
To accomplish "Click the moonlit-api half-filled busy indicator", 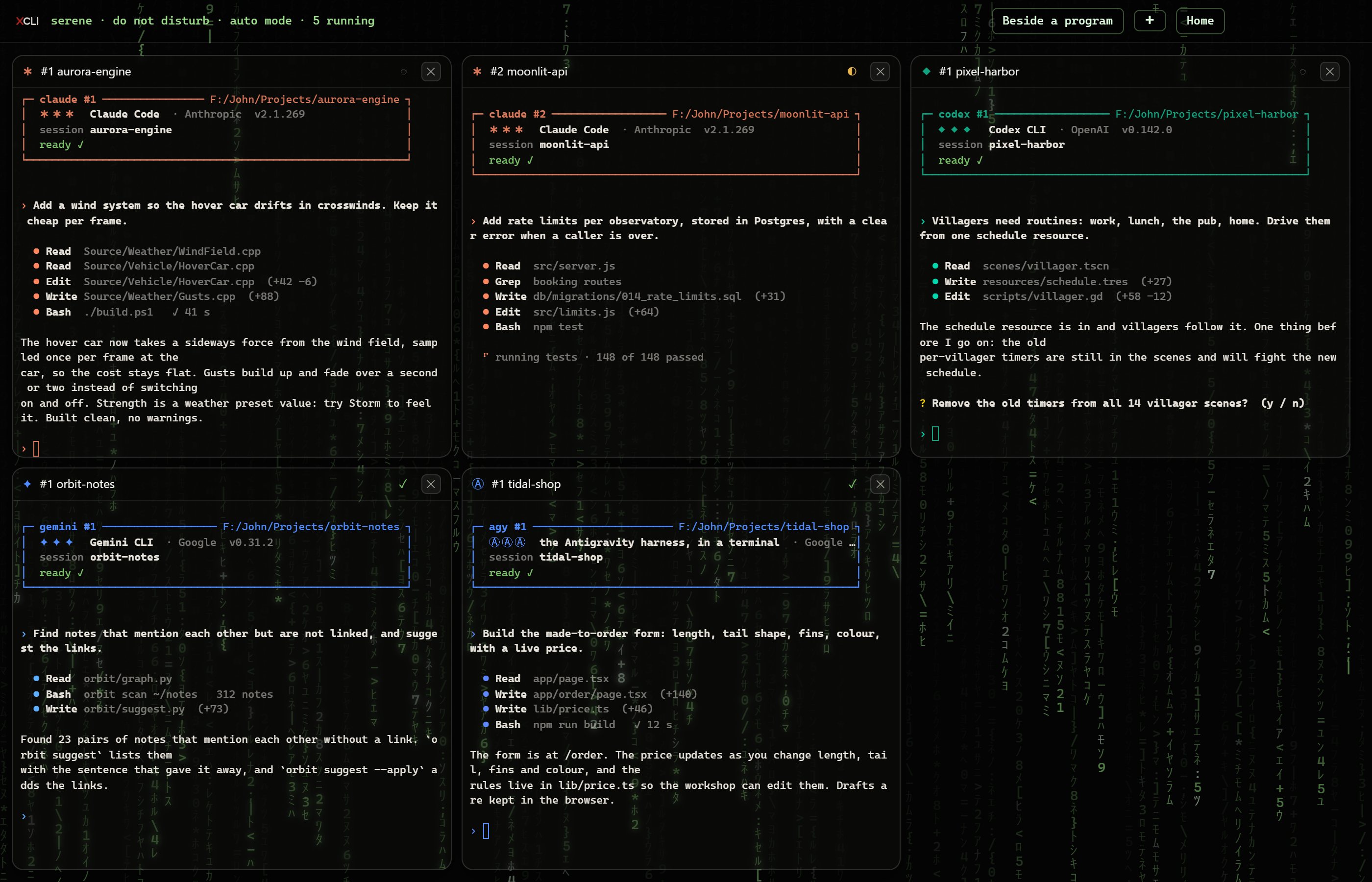I will (852, 72).
